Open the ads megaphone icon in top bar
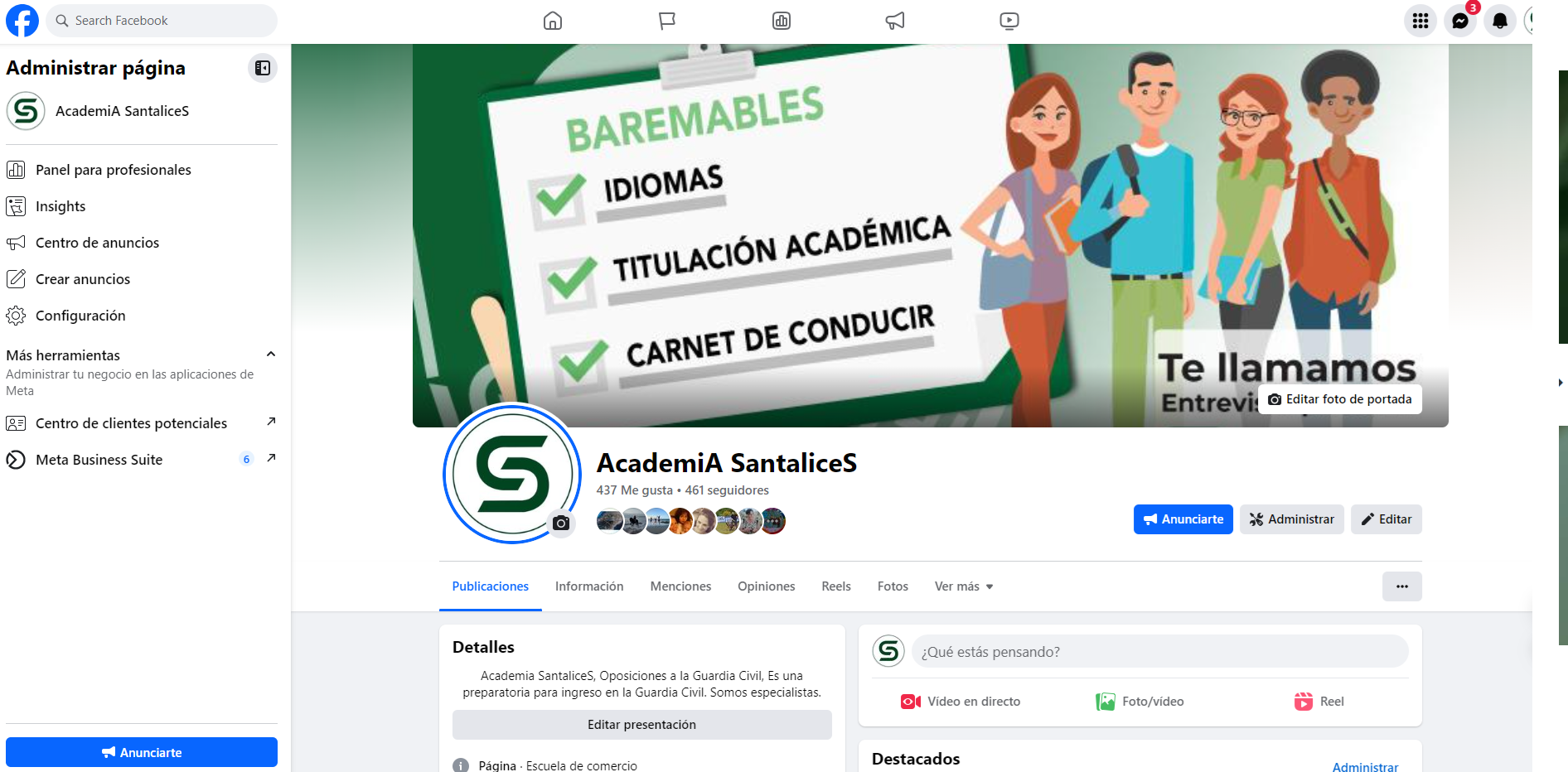Screen dimensions: 1568x772 point(895,21)
